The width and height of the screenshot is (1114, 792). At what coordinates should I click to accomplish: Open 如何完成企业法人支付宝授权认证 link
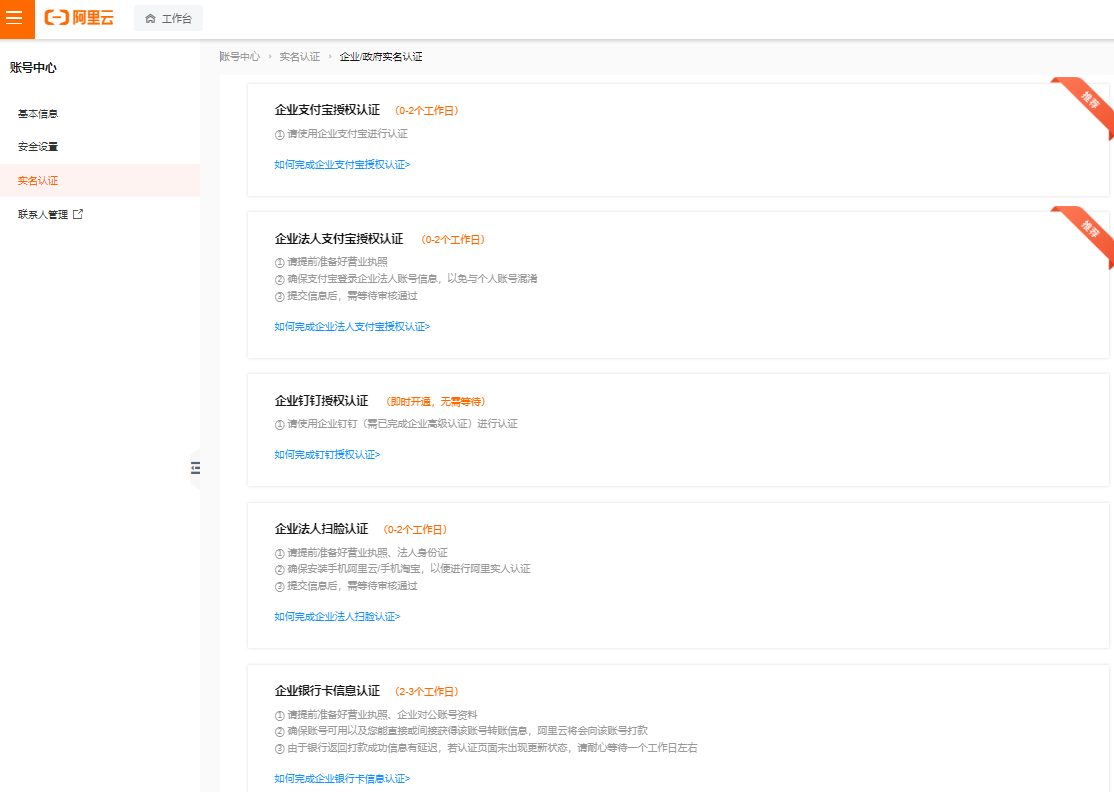352,327
